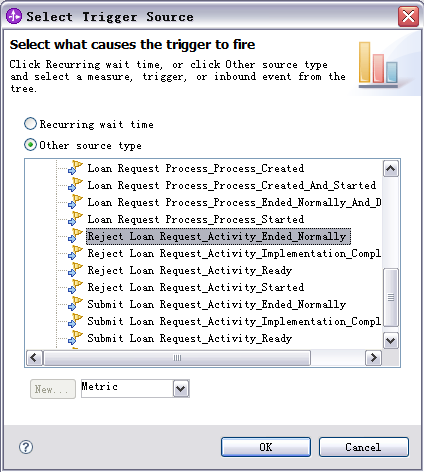Open the Metric dropdown arrow
This screenshot has width=424, height=472.
181,388
